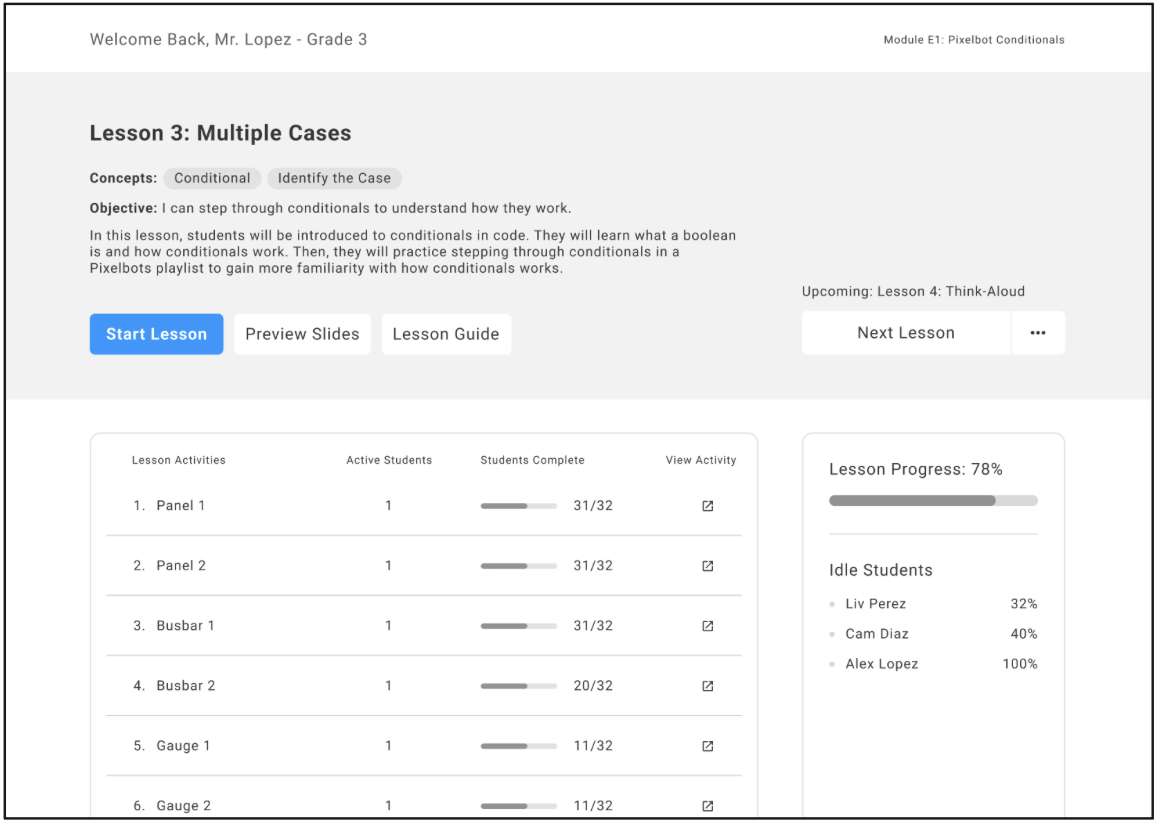1160x826 pixels.
Task: Go to the Next Lesson
Action: pos(905,333)
